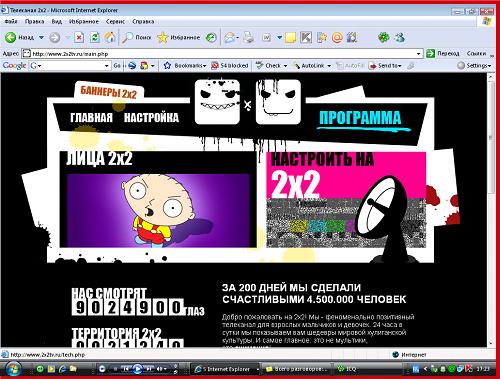Click the Google toolbar blue globe icon
This screenshot has width=500, height=379.
pyautogui.click(x=132, y=66)
